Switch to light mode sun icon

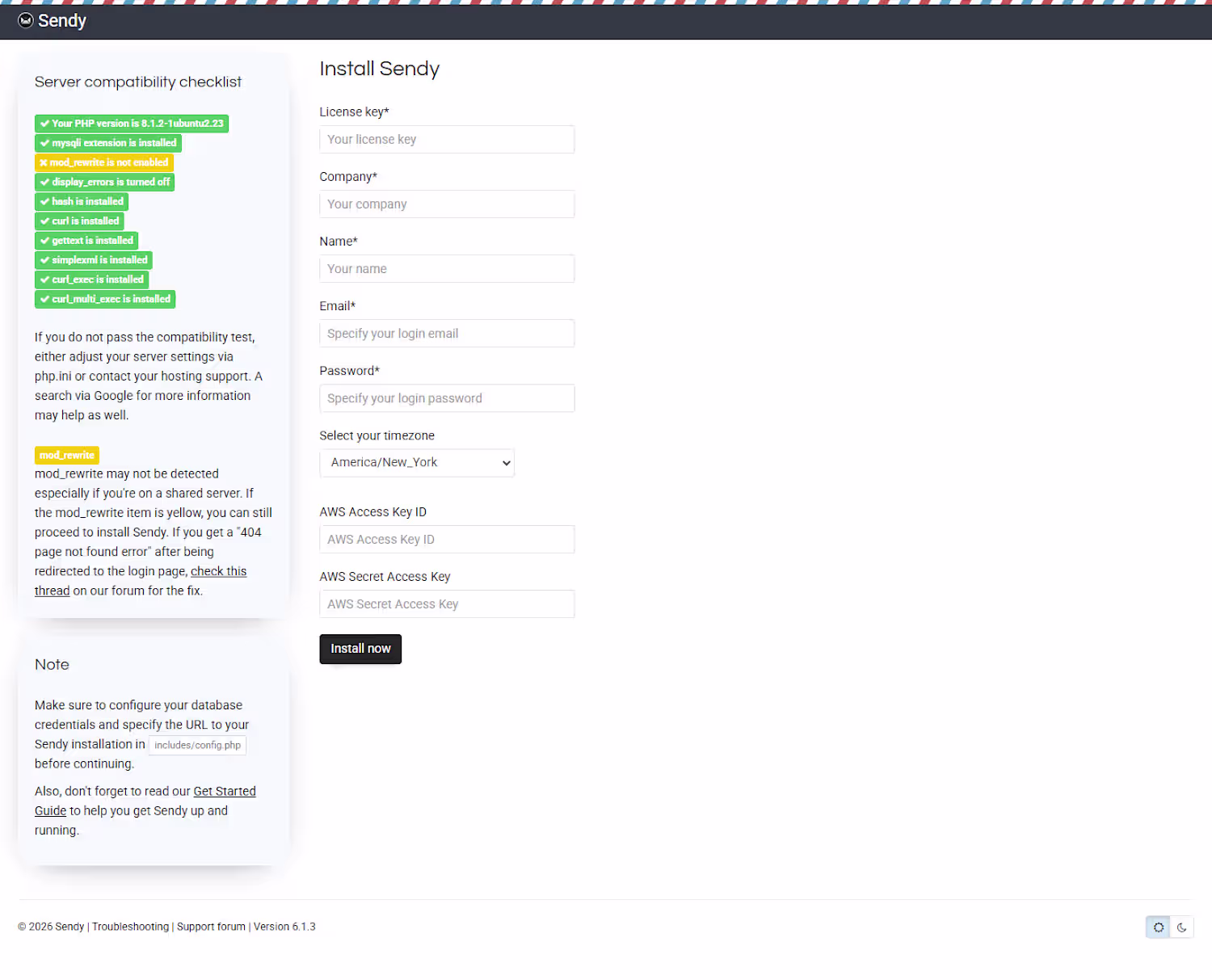point(1158,927)
